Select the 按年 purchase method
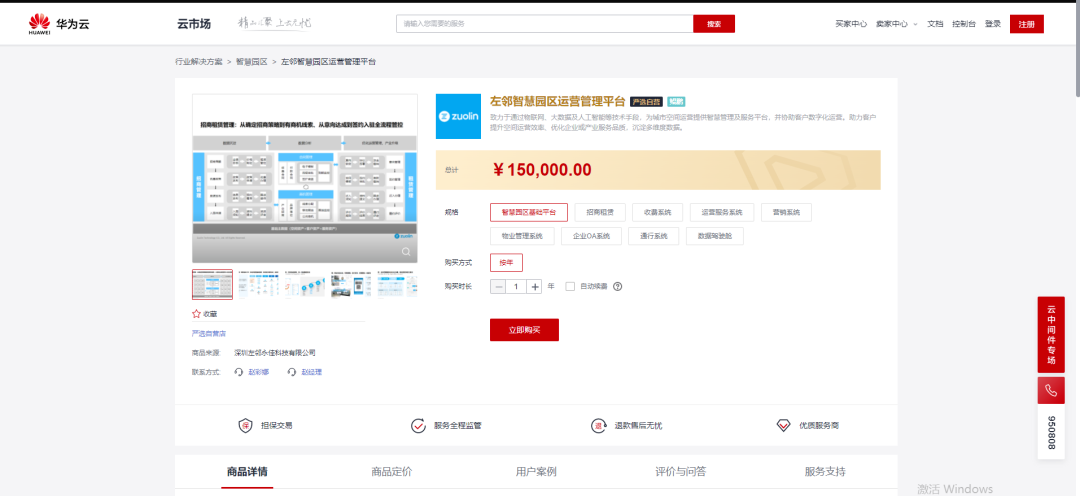The height and width of the screenshot is (496, 1080). point(506,262)
